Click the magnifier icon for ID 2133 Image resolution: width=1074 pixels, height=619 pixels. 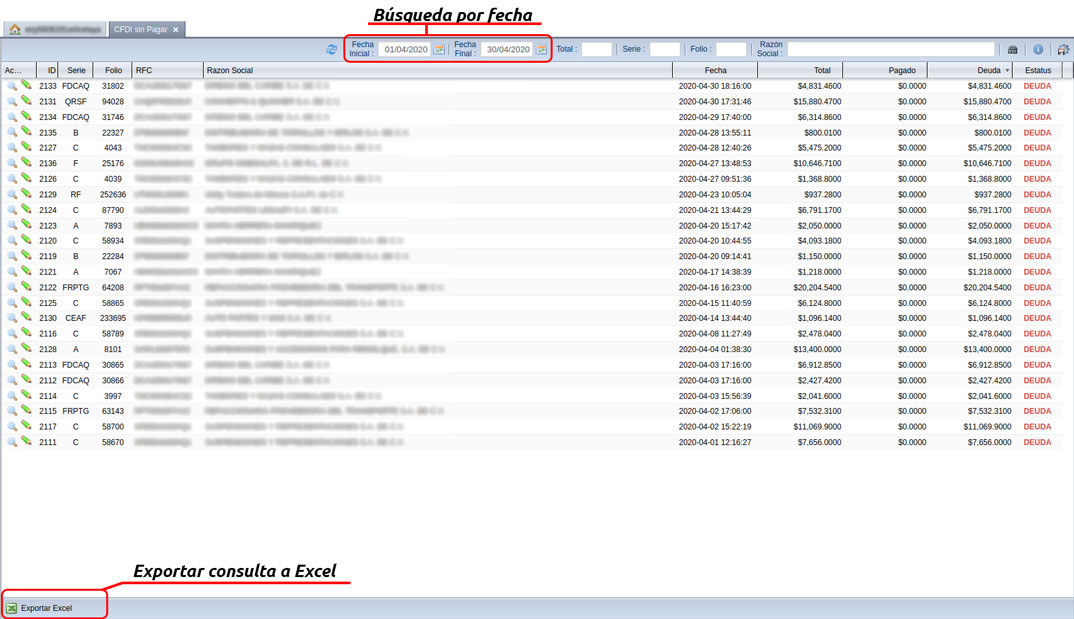point(12,86)
